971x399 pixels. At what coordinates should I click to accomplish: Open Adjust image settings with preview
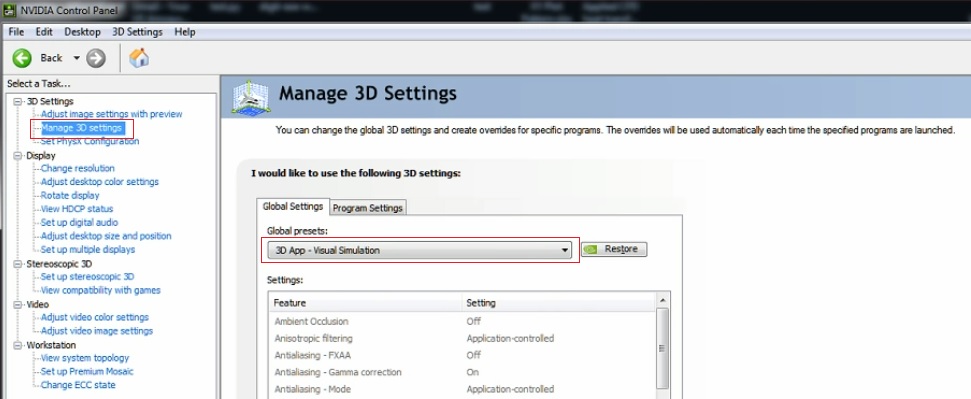(111, 114)
